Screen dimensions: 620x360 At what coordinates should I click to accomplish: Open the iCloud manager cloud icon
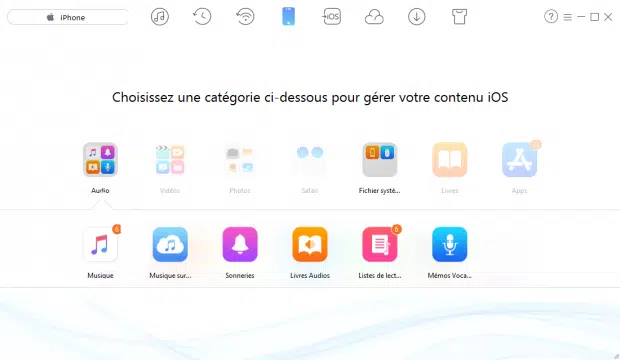(x=374, y=17)
